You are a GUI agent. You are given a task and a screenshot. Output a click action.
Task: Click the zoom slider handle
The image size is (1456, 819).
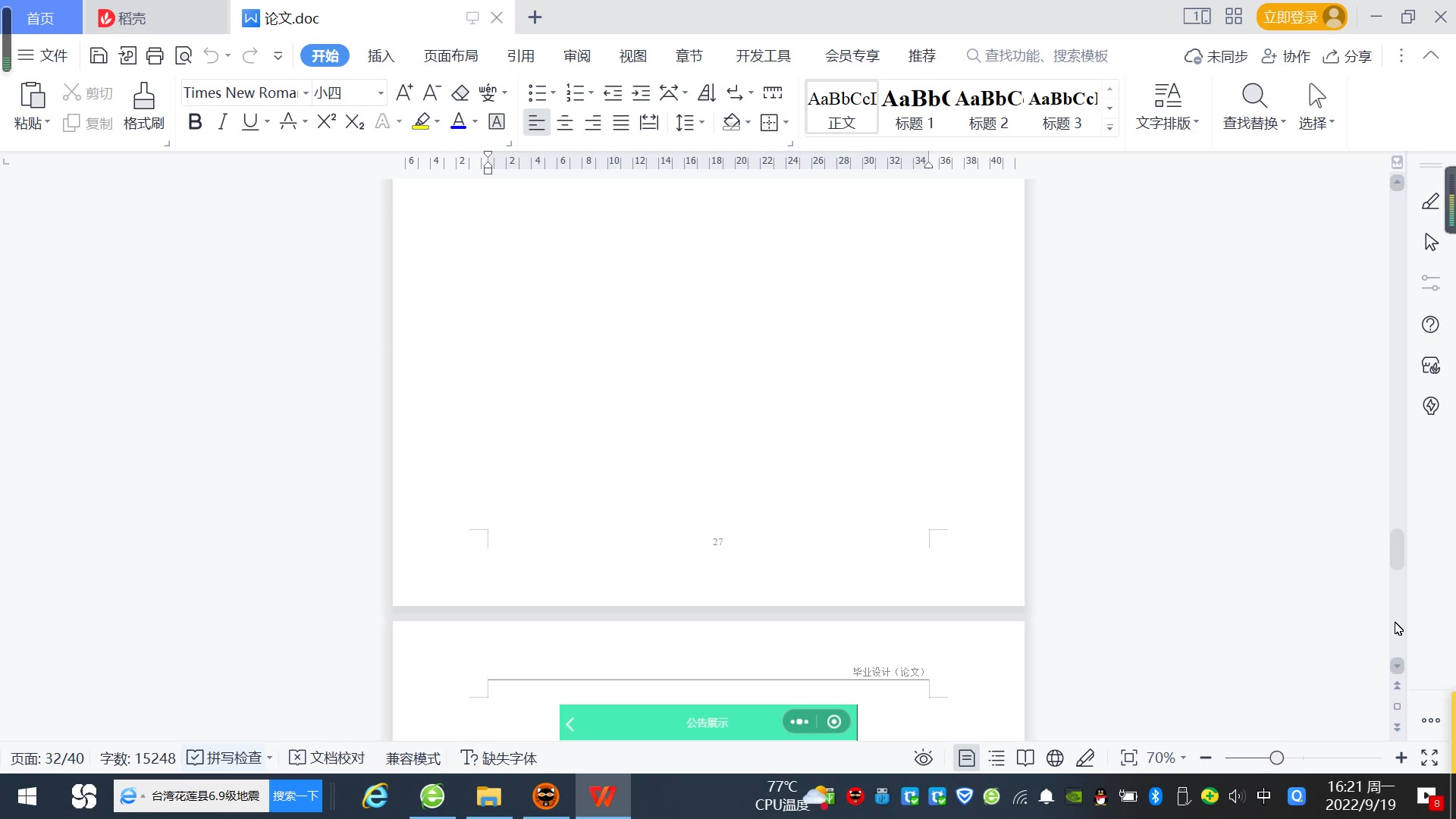[x=1276, y=758]
